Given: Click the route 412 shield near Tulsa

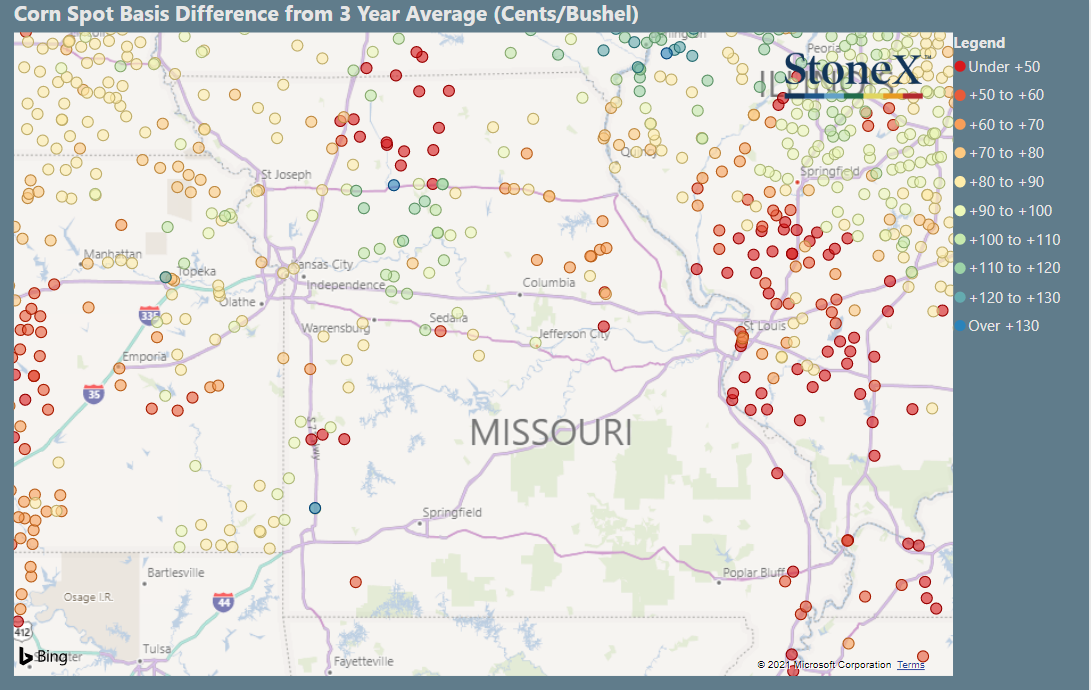Looking at the screenshot, I should pos(22,632).
